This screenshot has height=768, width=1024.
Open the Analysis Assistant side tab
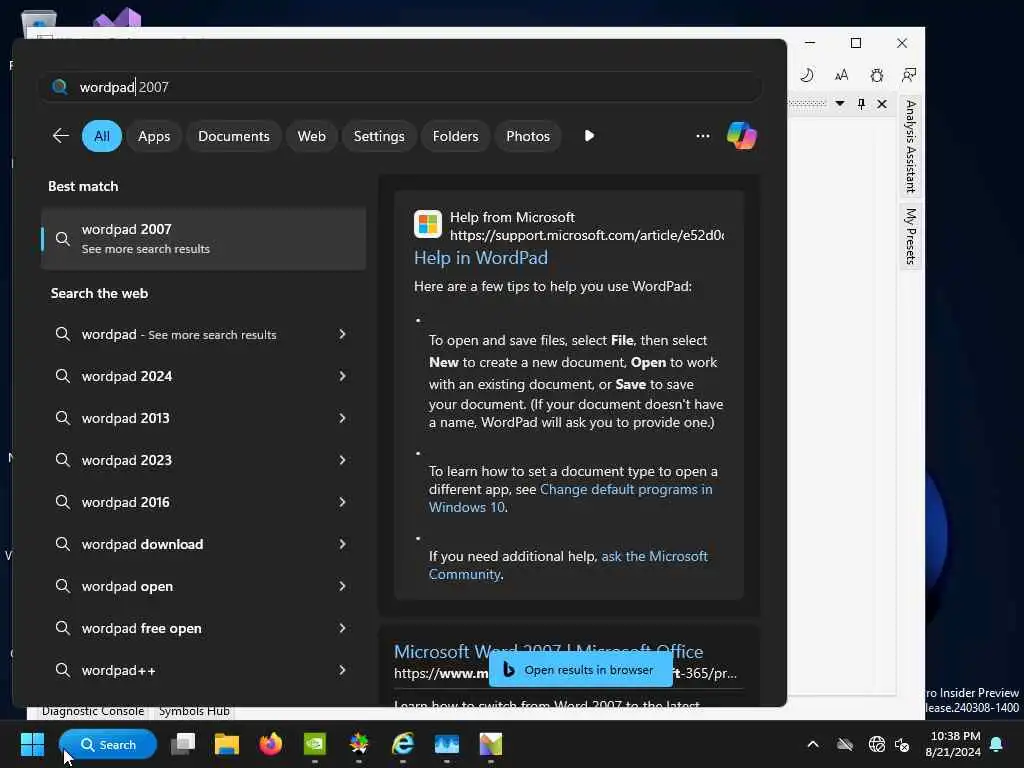[x=910, y=147]
